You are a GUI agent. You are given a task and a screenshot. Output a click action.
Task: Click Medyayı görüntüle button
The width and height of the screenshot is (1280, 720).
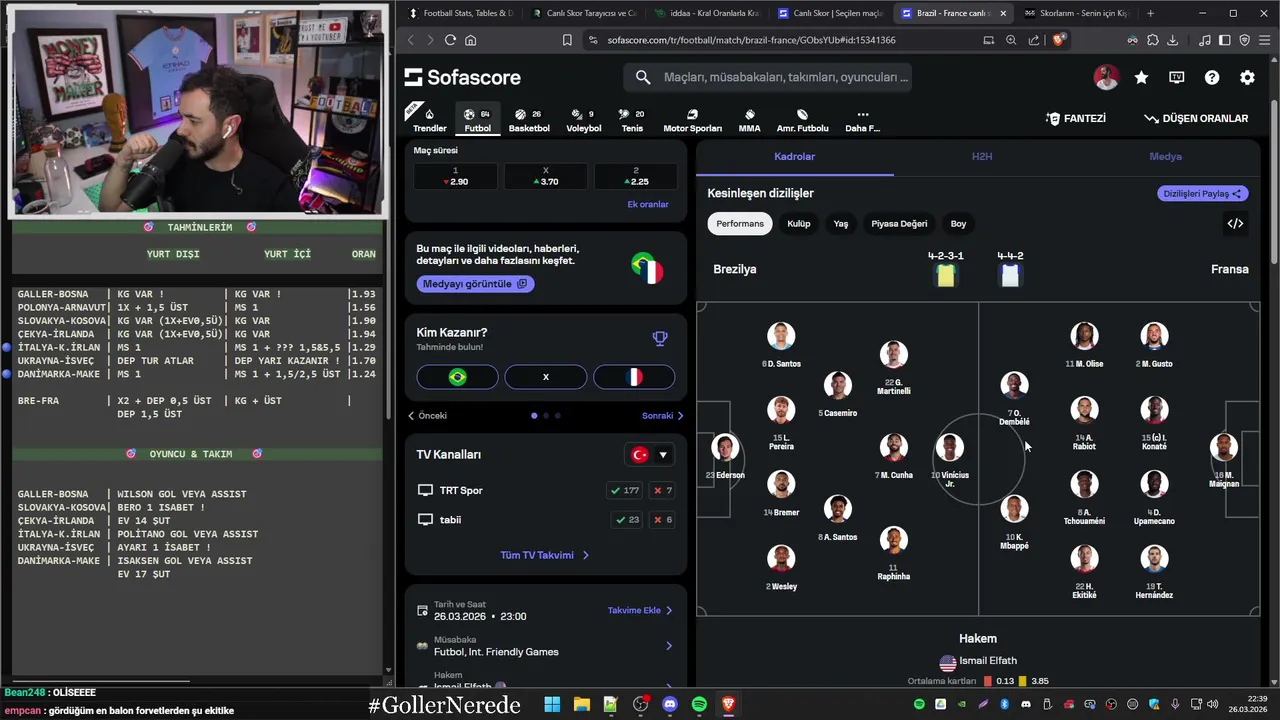pyautogui.click(x=476, y=284)
